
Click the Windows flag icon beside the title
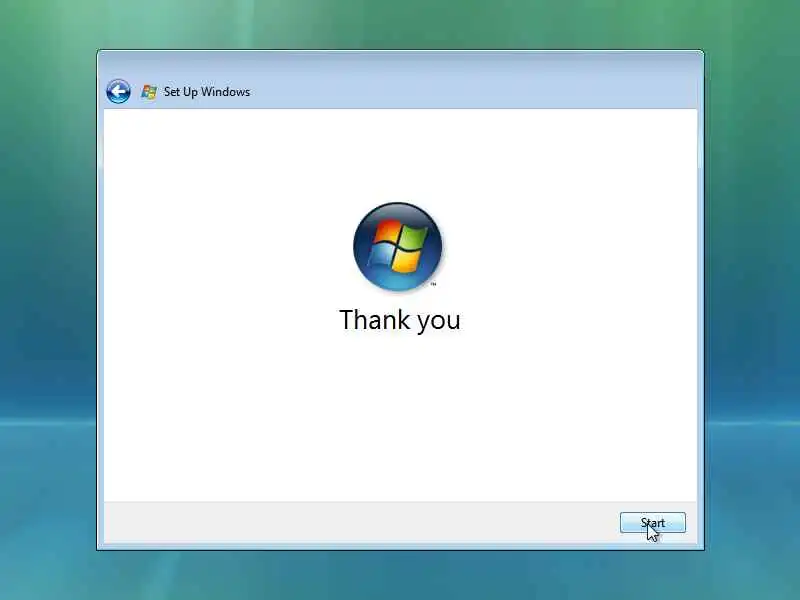click(x=149, y=92)
